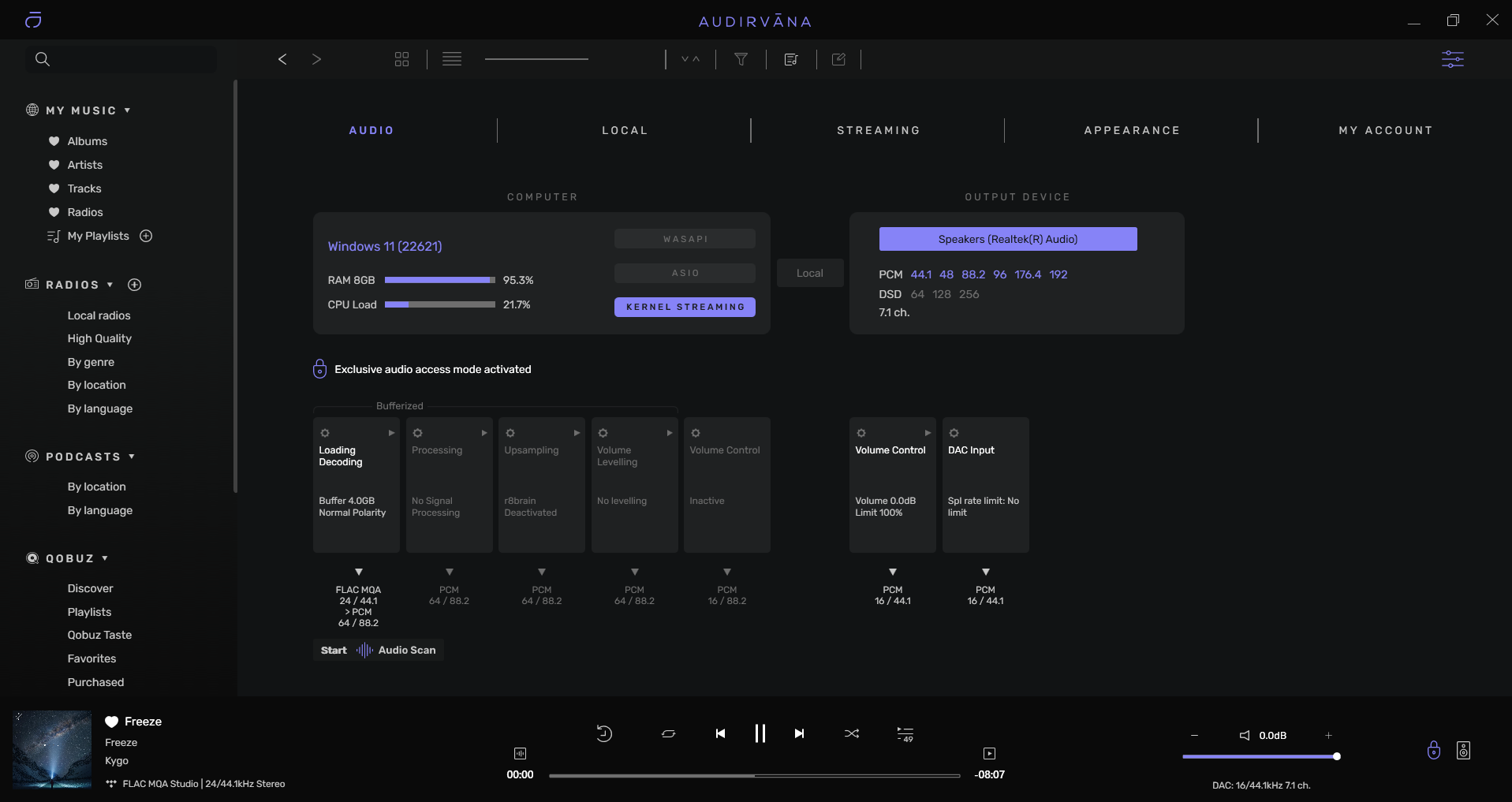Toggle shuffle mode
The image size is (1512, 802).
(852, 733)
